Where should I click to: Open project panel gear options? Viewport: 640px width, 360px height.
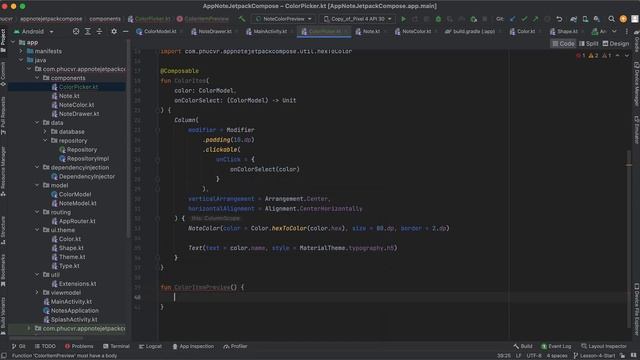pos(114,31)
